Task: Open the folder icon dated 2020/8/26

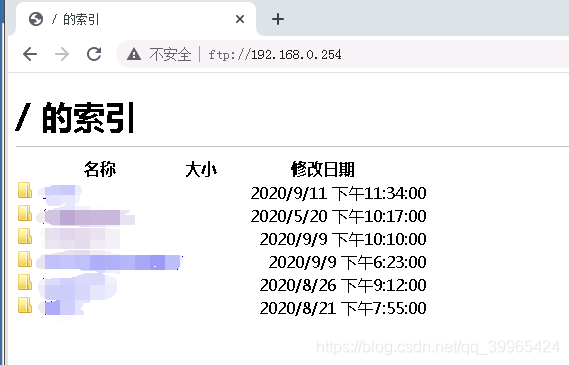Action: [25, 282]
